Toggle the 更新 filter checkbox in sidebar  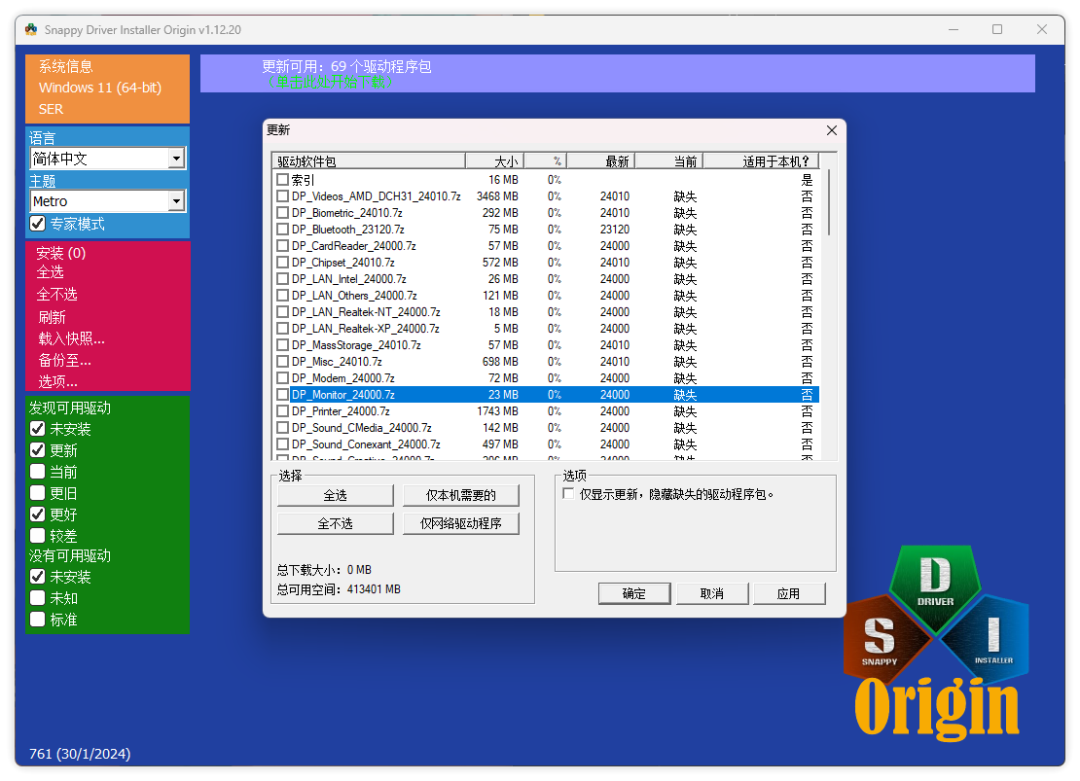tap(38, 450)
